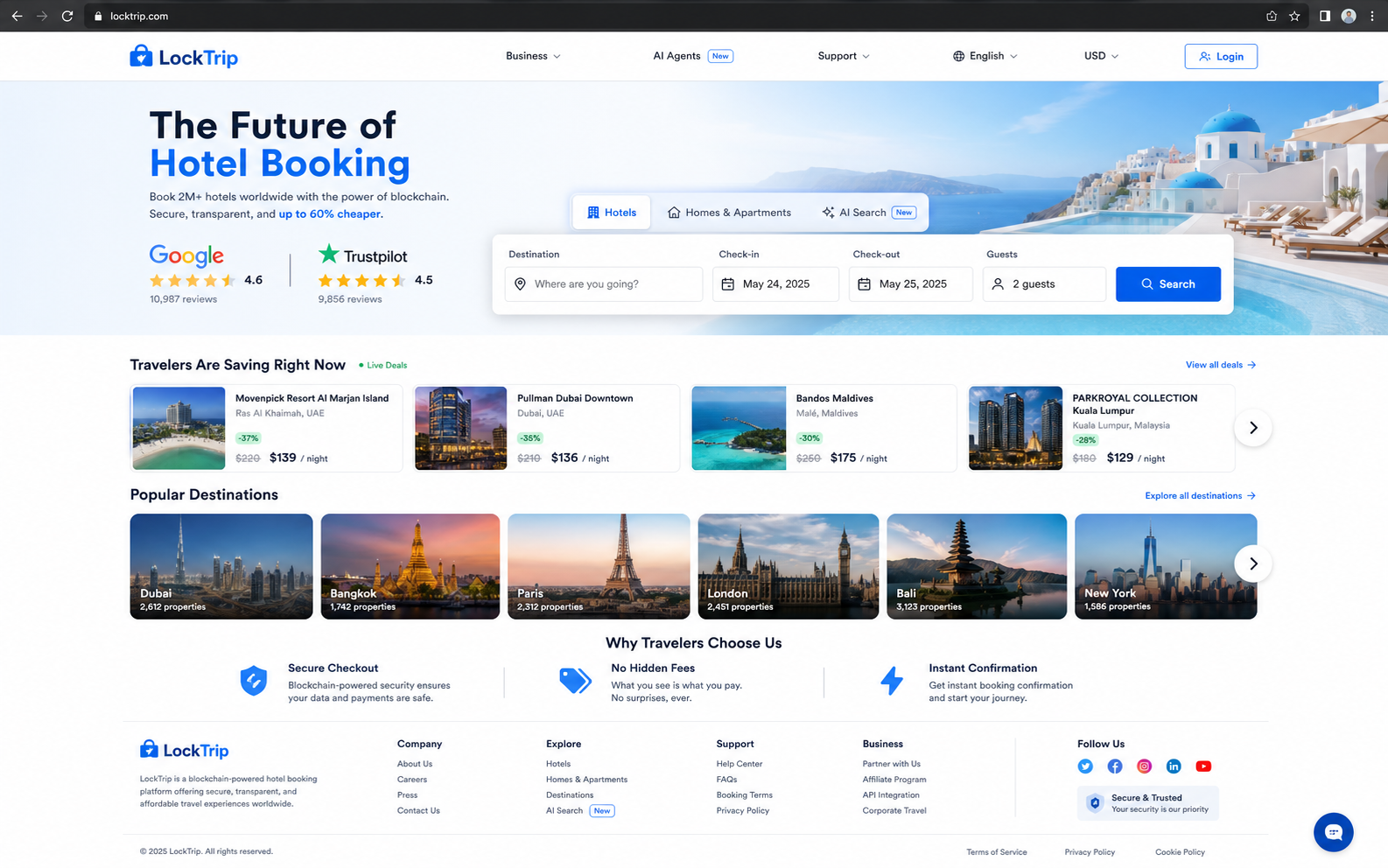This screenshot has height=868, width=1388.
Task: Open the 2 guests selector
Action: tap(1044, 284)
